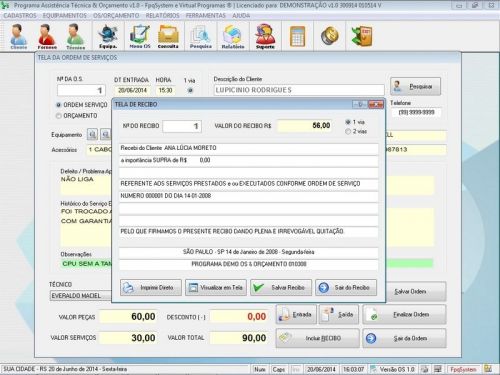Click the Caps indicator in status bar
This screenshot has width=500, height=375.
pos(279,369)
